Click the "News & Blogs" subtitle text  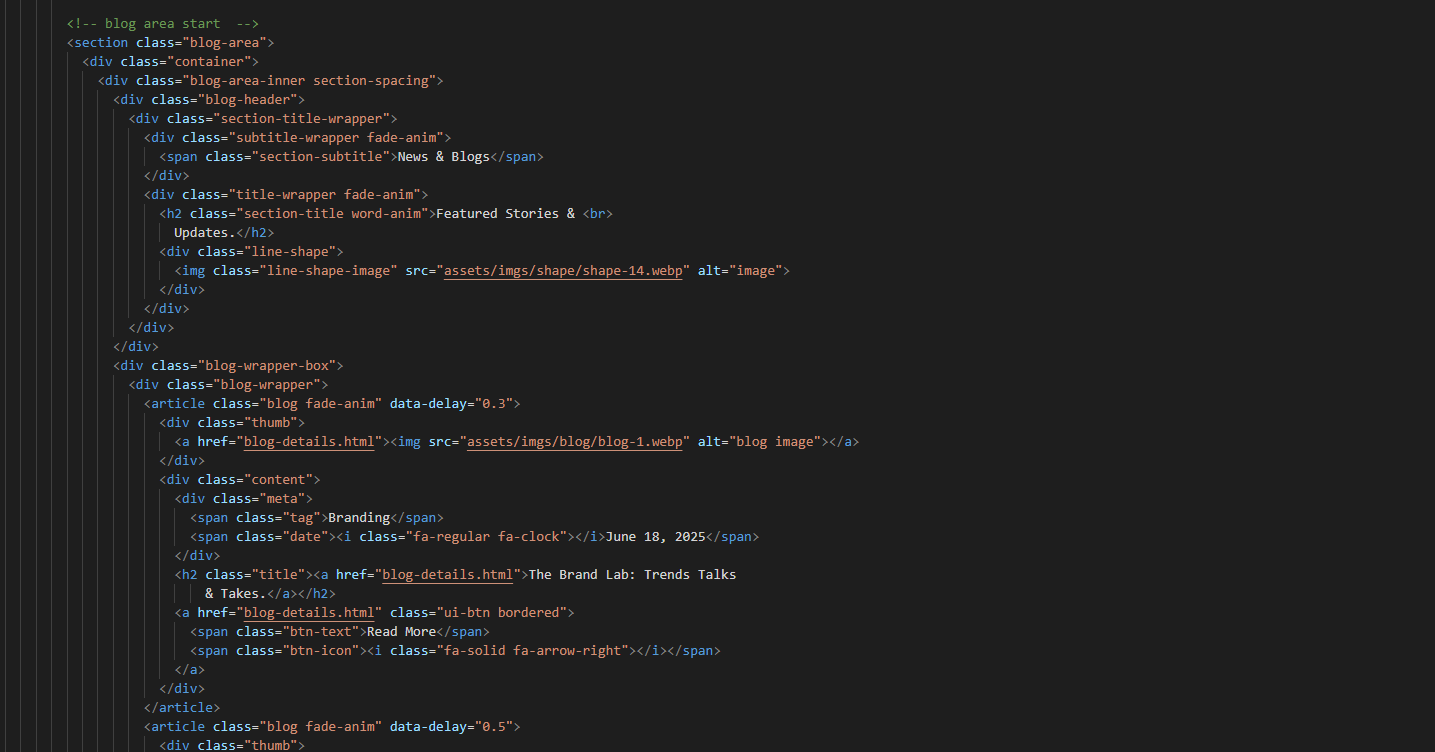(x=443, y=157)
